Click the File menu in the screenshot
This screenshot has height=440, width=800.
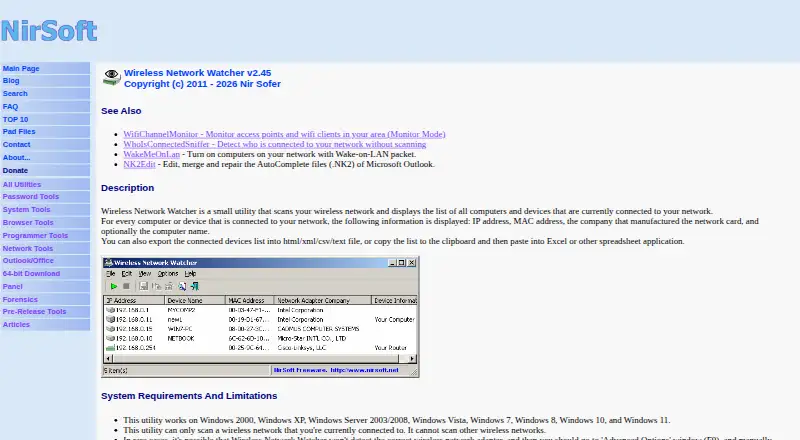(x=110, y=274)
